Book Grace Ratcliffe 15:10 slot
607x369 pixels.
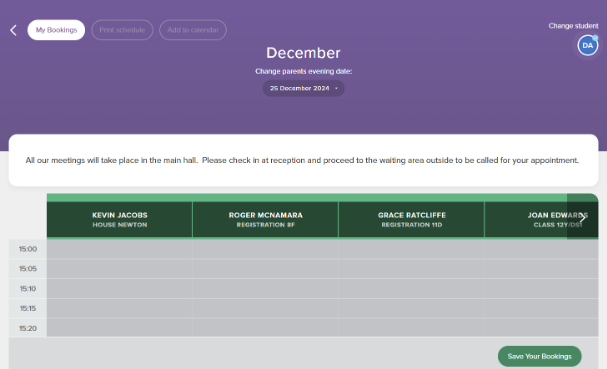click(x=412, y=289)
